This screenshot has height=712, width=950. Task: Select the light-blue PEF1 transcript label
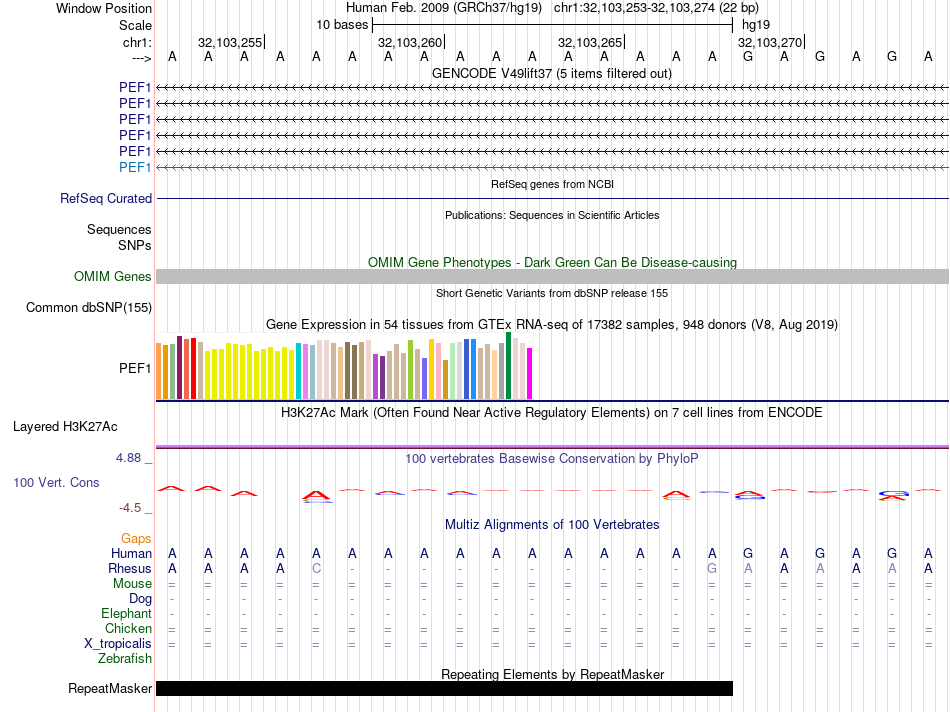(x=135, y=167)
